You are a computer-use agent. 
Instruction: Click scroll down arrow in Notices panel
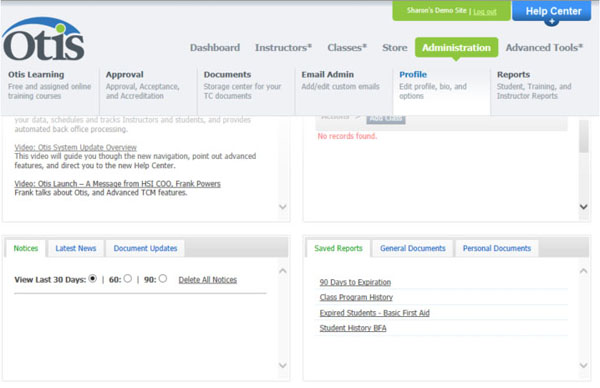point(282,365)
